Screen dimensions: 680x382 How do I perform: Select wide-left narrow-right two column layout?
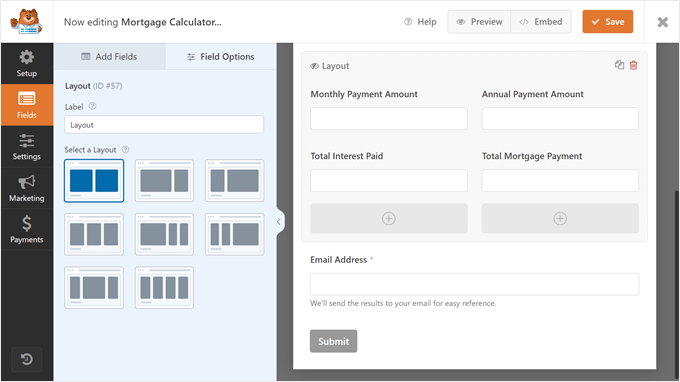164,180
